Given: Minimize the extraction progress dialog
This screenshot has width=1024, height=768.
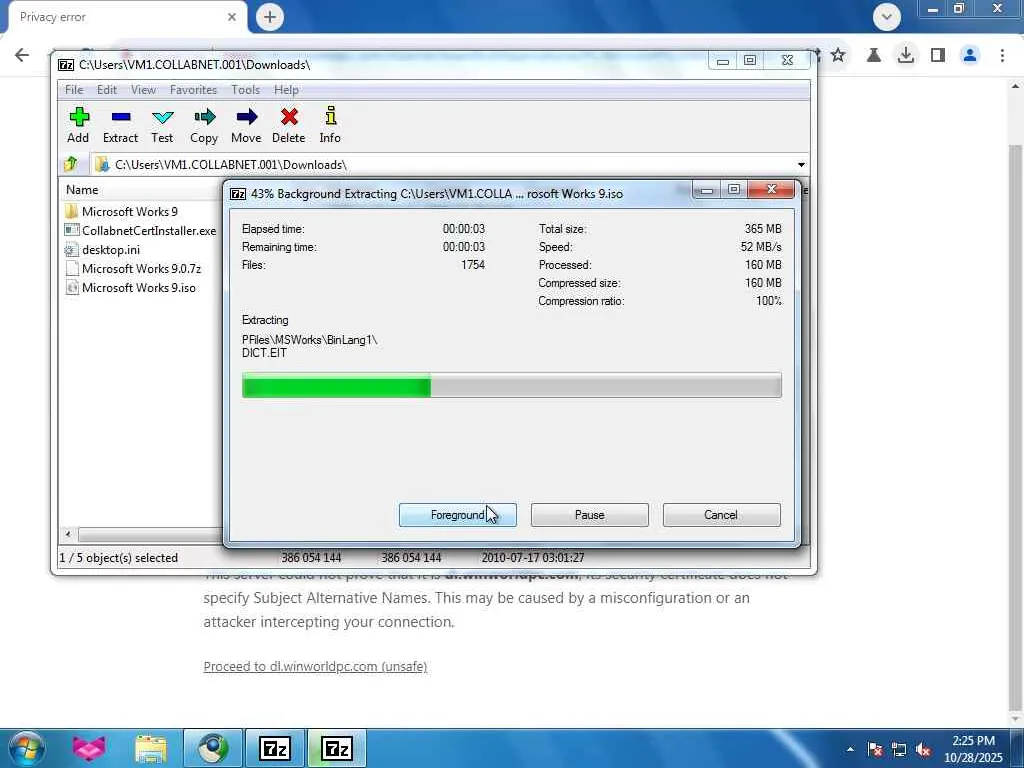Looking at the screenshot, I should coord(707,189).
